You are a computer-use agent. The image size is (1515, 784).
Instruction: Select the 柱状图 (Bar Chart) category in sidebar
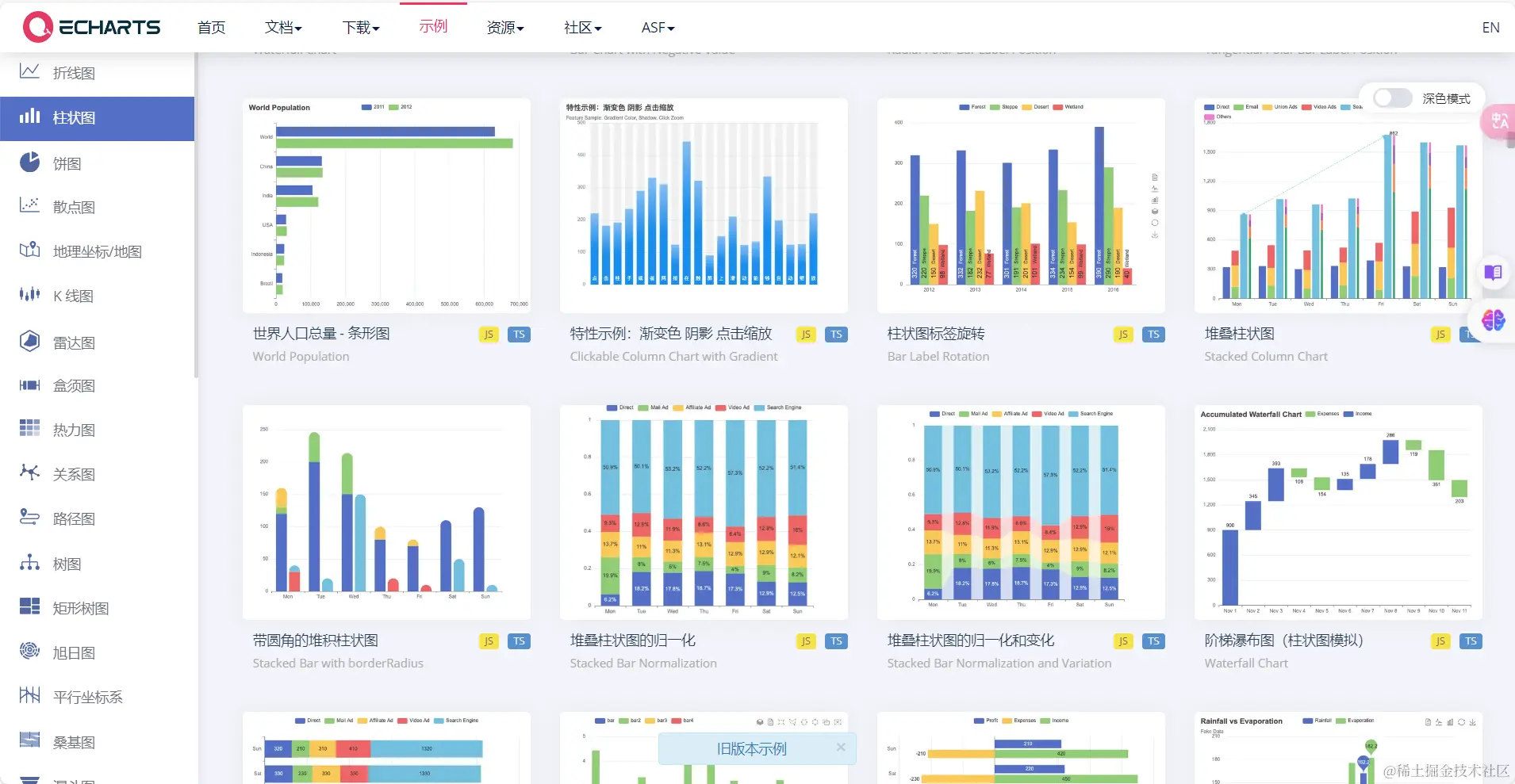pos(72,117)
